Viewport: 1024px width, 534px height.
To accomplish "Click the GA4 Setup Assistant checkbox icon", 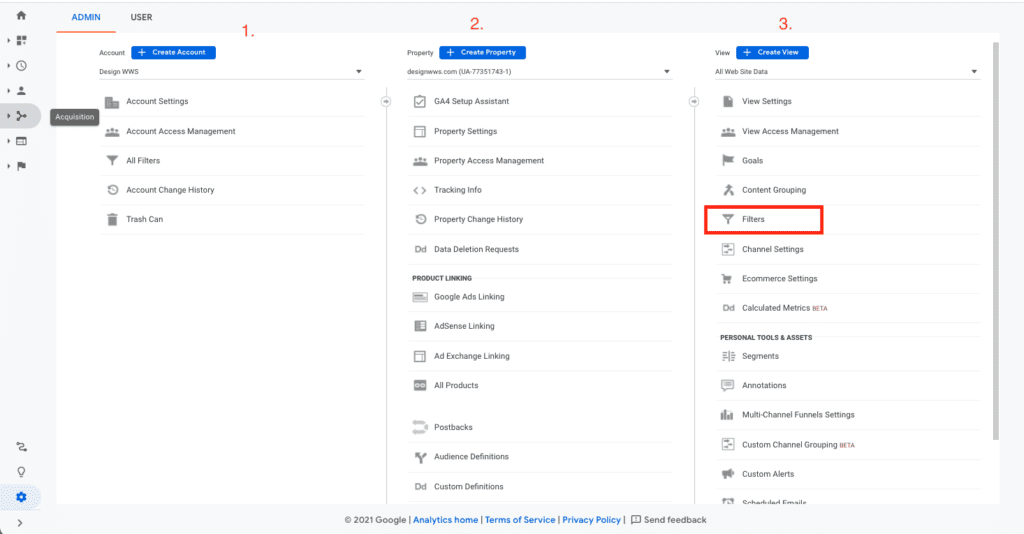I will click(420, 101).
